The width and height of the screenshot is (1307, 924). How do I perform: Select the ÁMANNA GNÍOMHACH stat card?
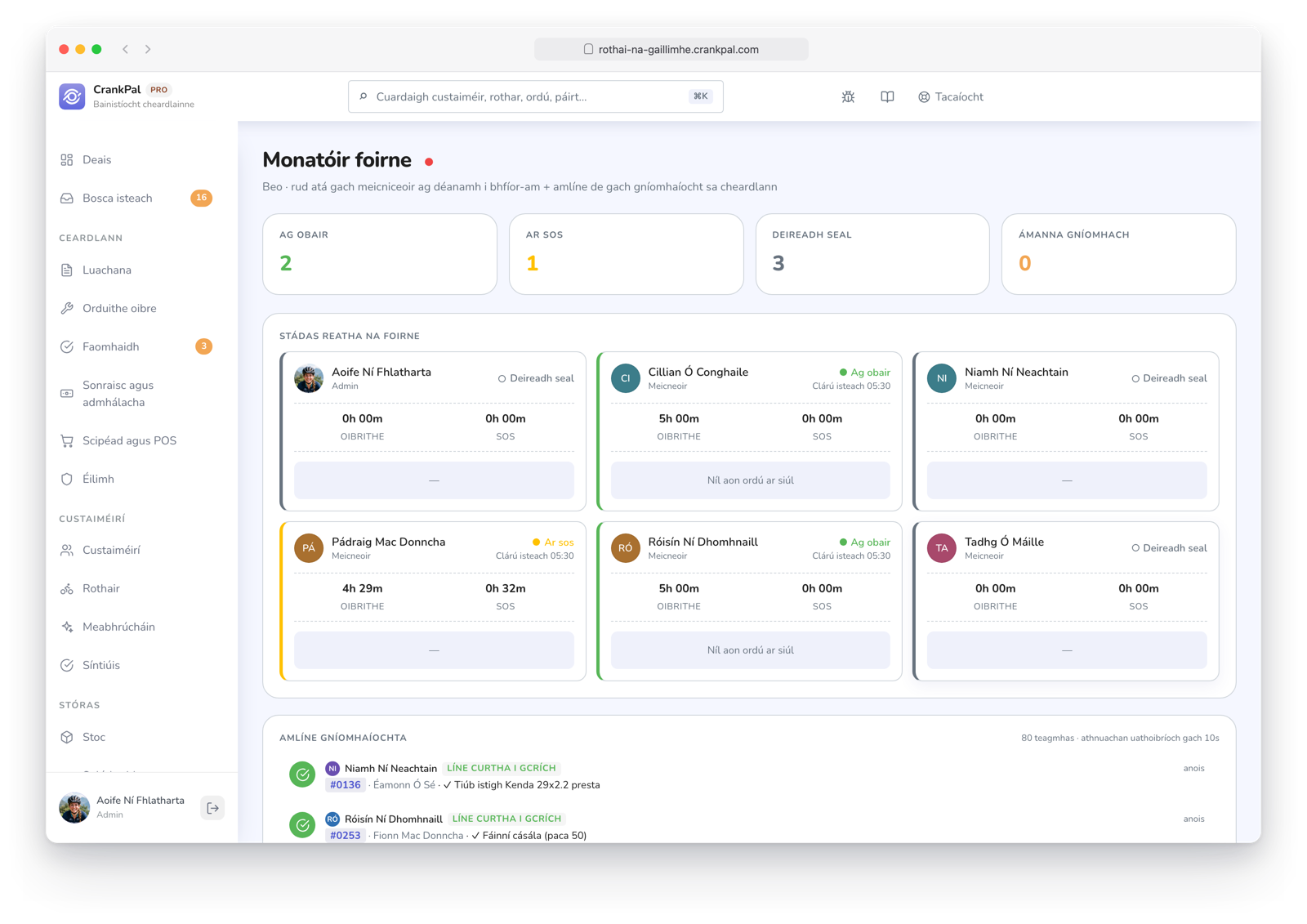(1119, 254)
